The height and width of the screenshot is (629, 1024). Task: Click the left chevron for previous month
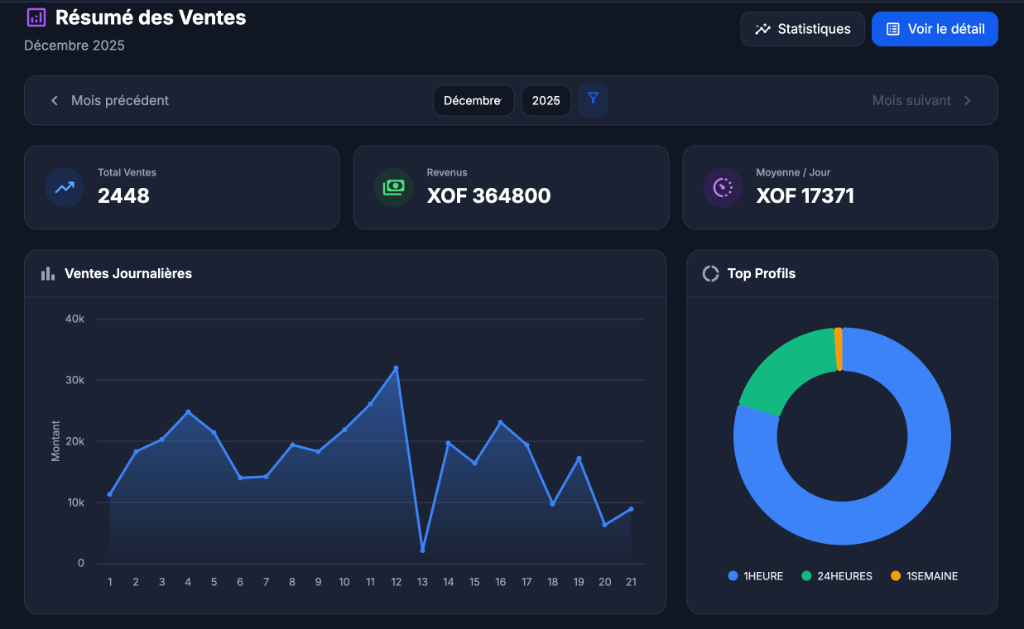click(x=54, y=100)
